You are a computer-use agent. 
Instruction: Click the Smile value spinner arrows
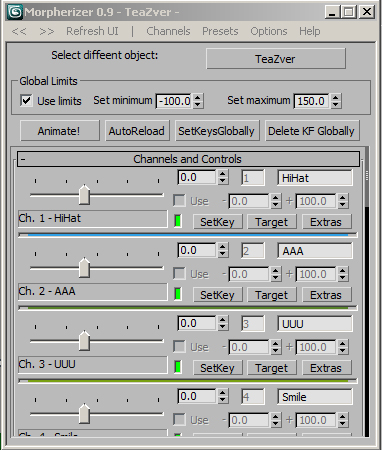(x=223, y=396)
